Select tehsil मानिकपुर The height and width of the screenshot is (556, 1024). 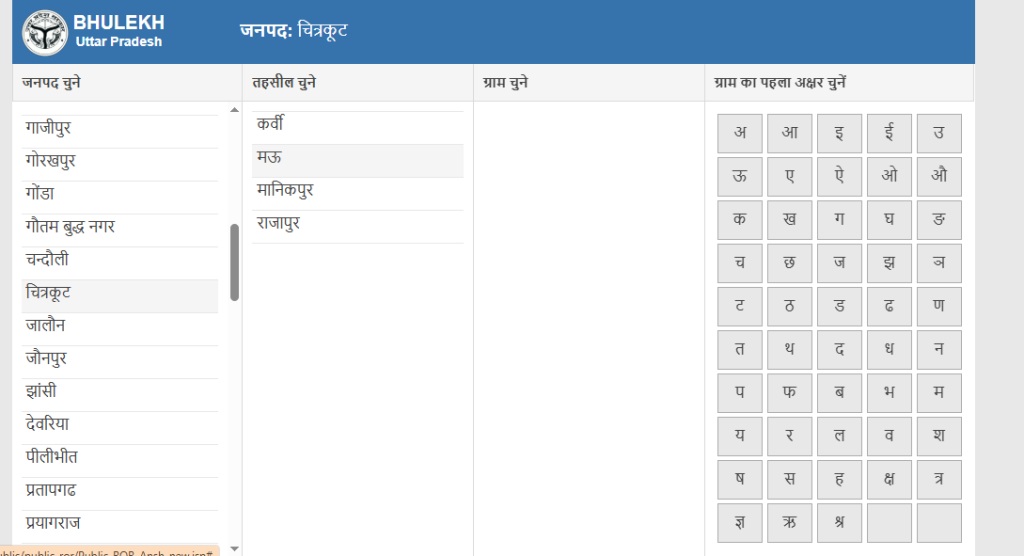(357, 193)
